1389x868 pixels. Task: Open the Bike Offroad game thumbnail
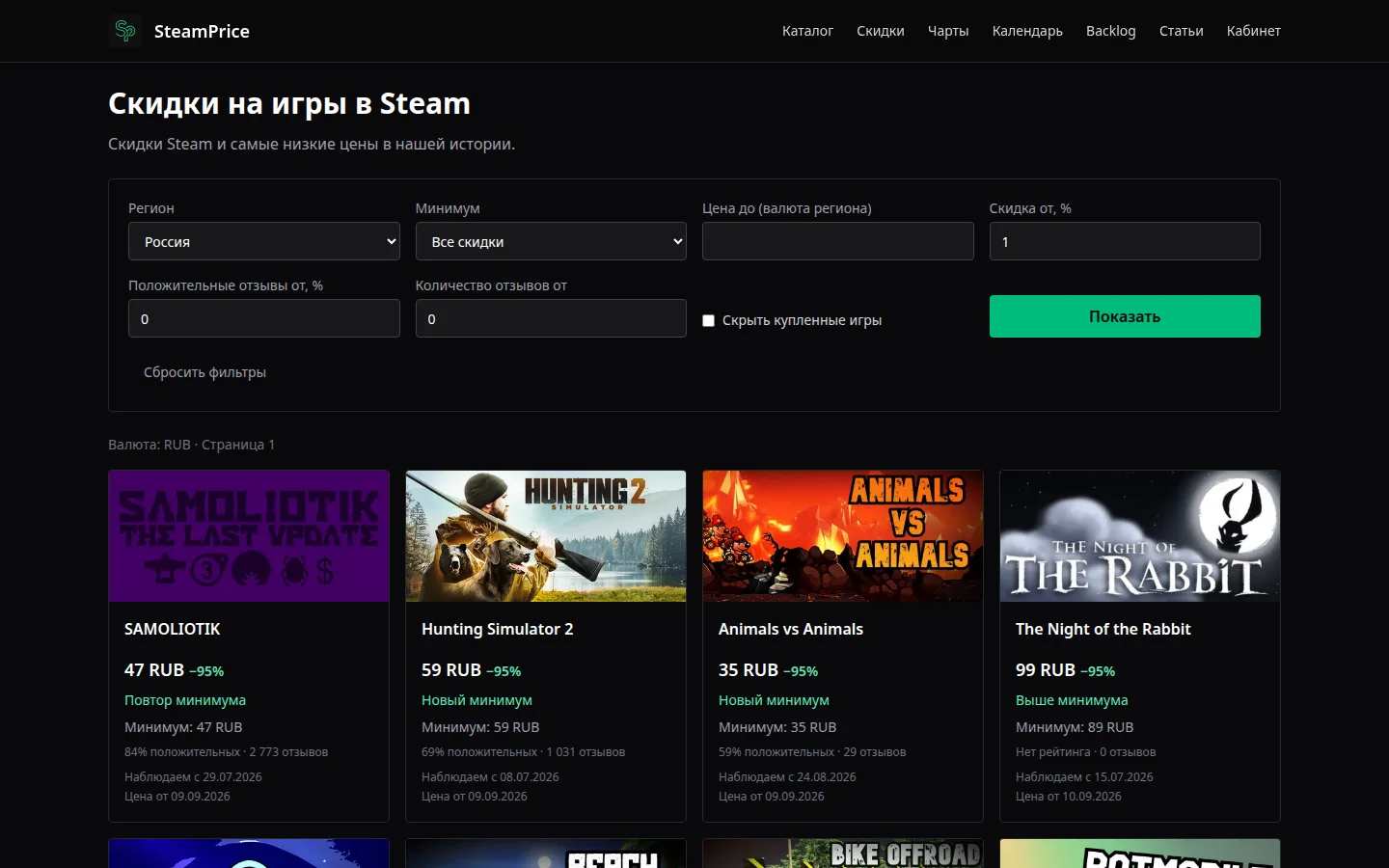843,854
